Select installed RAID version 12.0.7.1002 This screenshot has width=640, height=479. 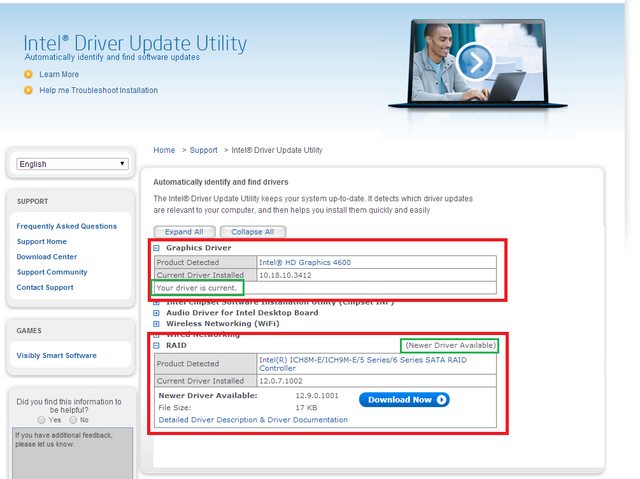coord(281,381)
